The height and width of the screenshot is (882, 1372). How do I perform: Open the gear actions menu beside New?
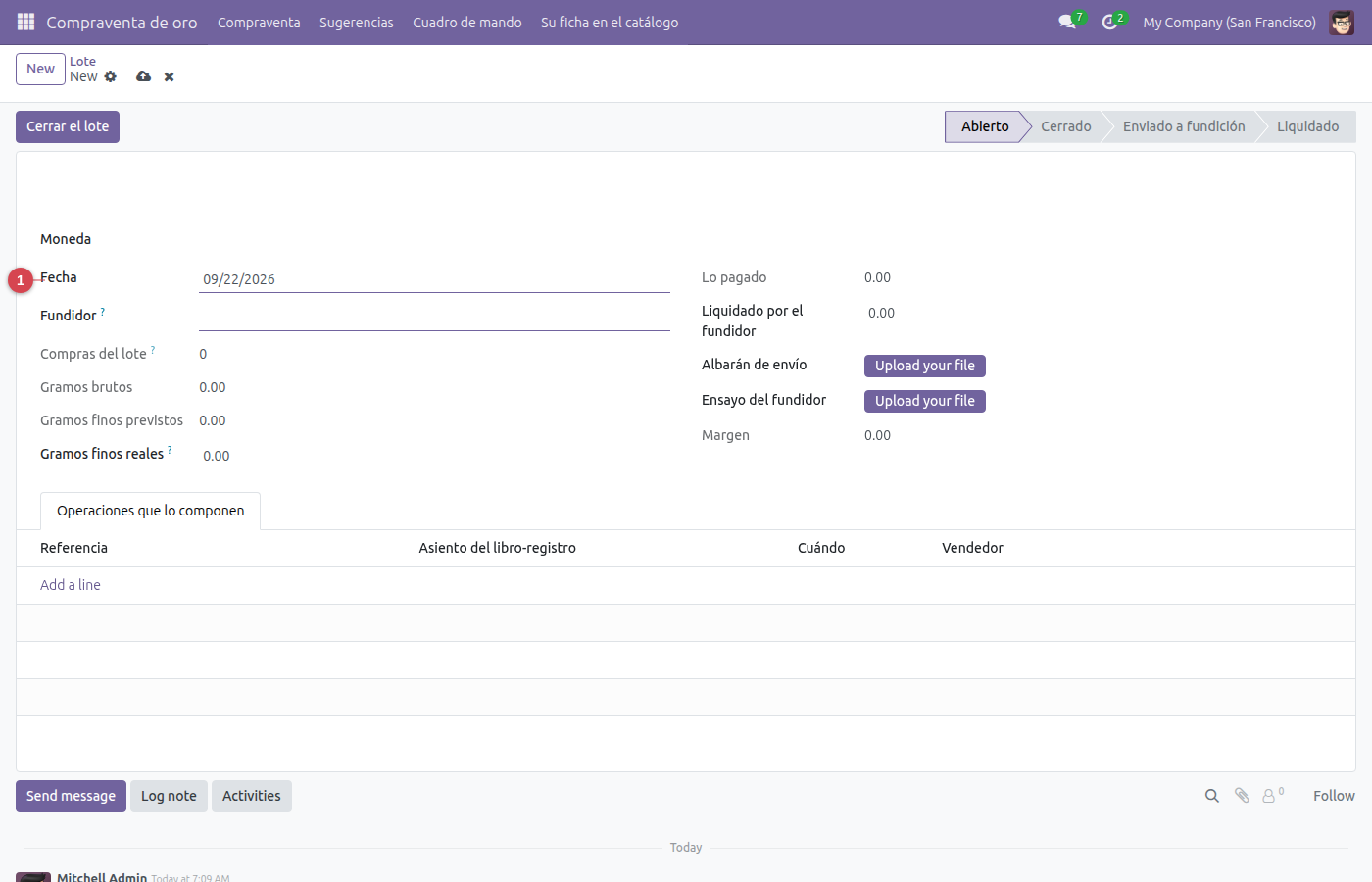(111, 76)
